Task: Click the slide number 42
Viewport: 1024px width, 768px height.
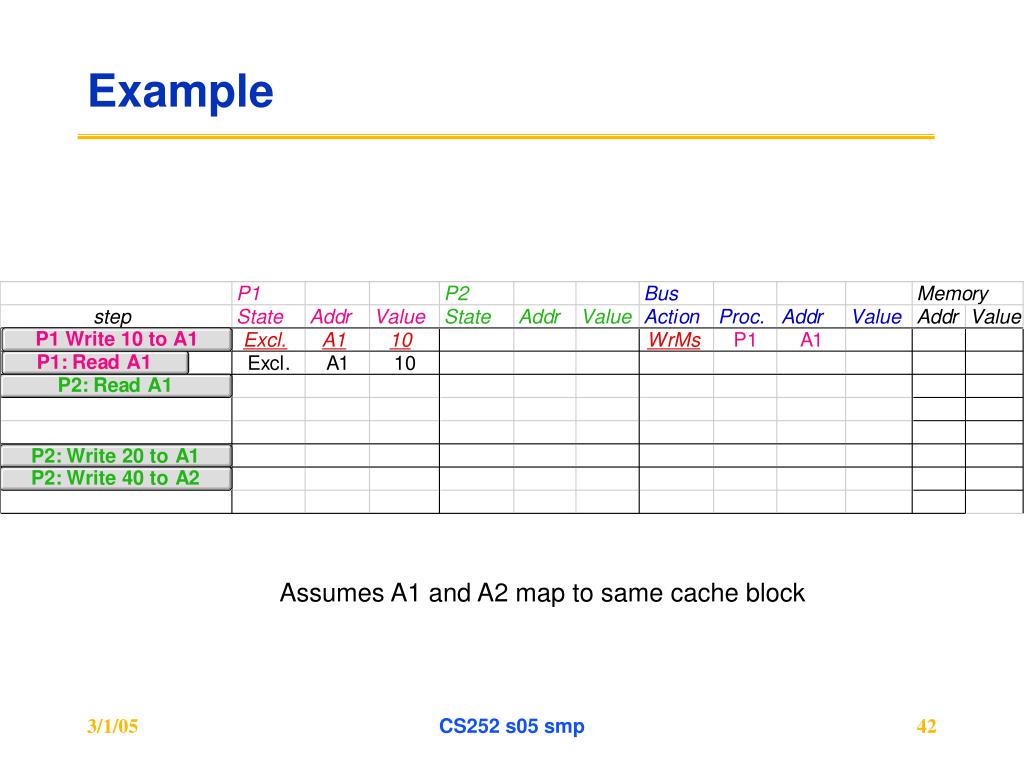Action: (x=926, y=726)
